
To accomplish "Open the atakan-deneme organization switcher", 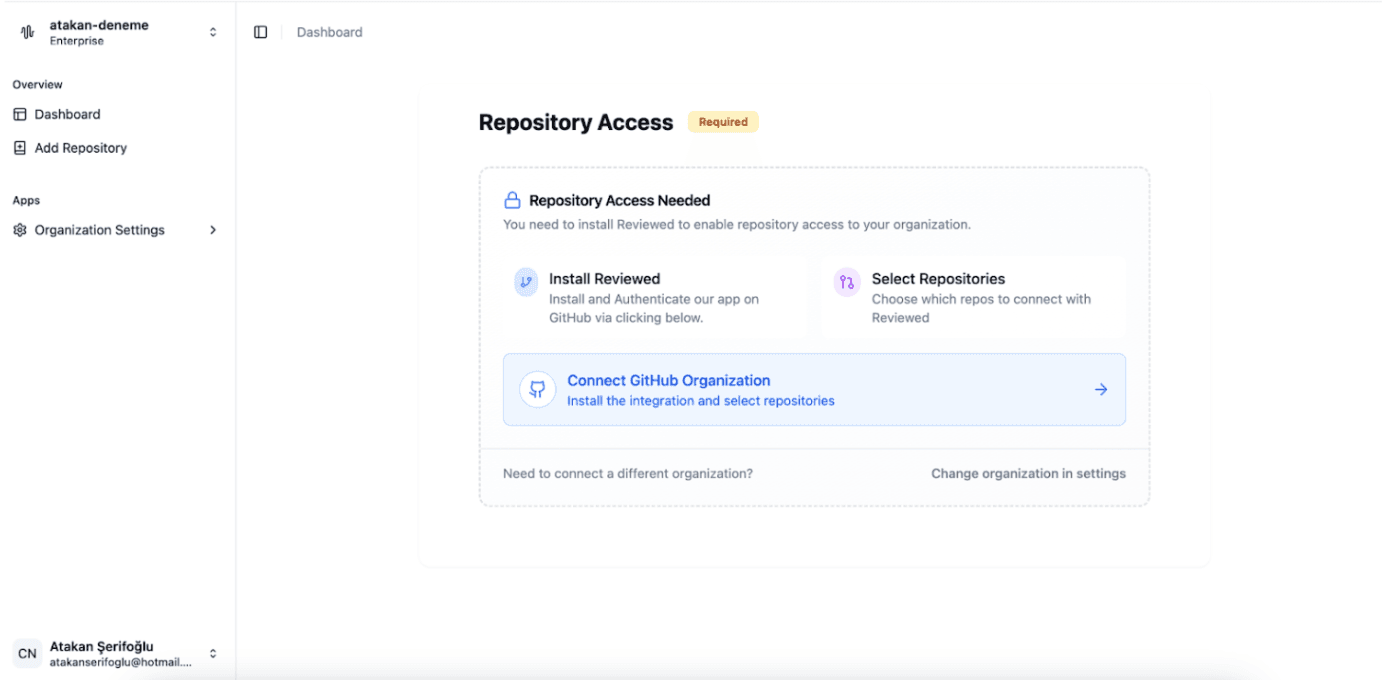I will (x=118, y=33).
